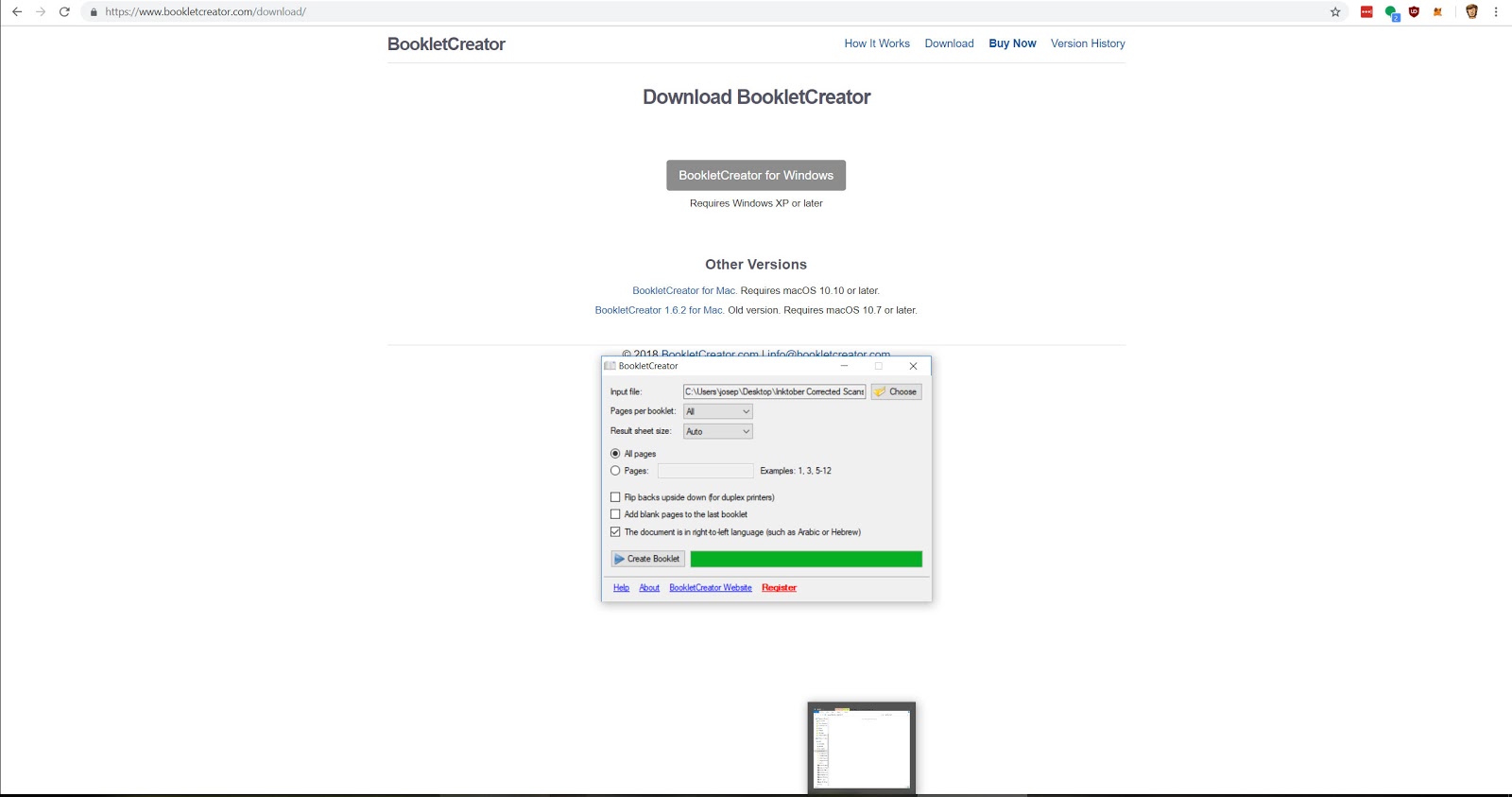
Task: Click the About link in the app
Action: 649,588
